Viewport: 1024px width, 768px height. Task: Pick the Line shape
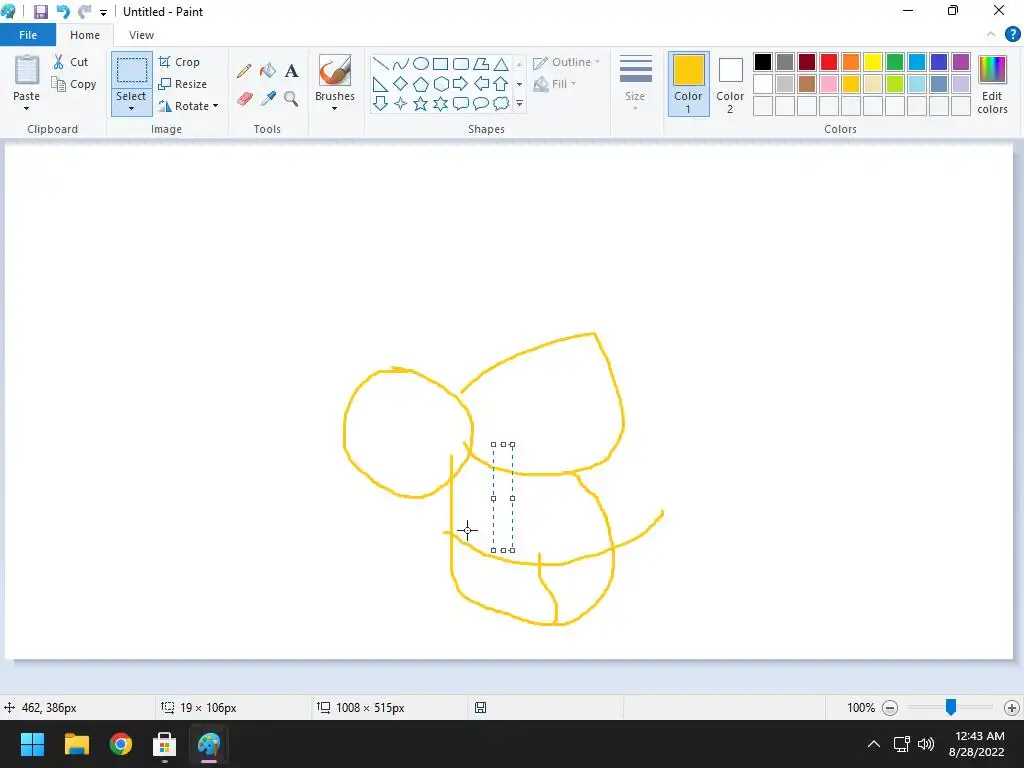pos(381,63)
